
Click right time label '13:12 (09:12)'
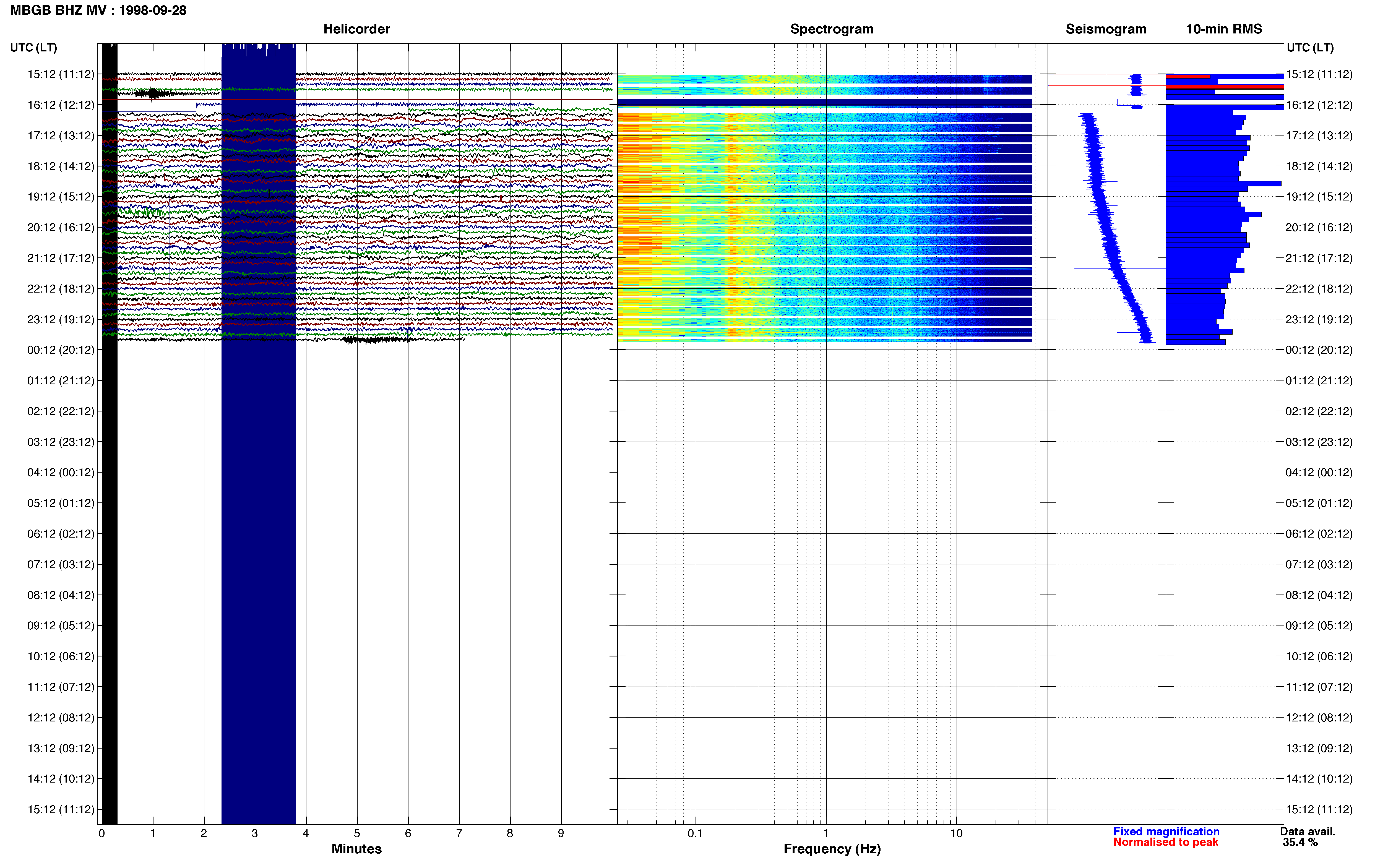pos(1319,748)
